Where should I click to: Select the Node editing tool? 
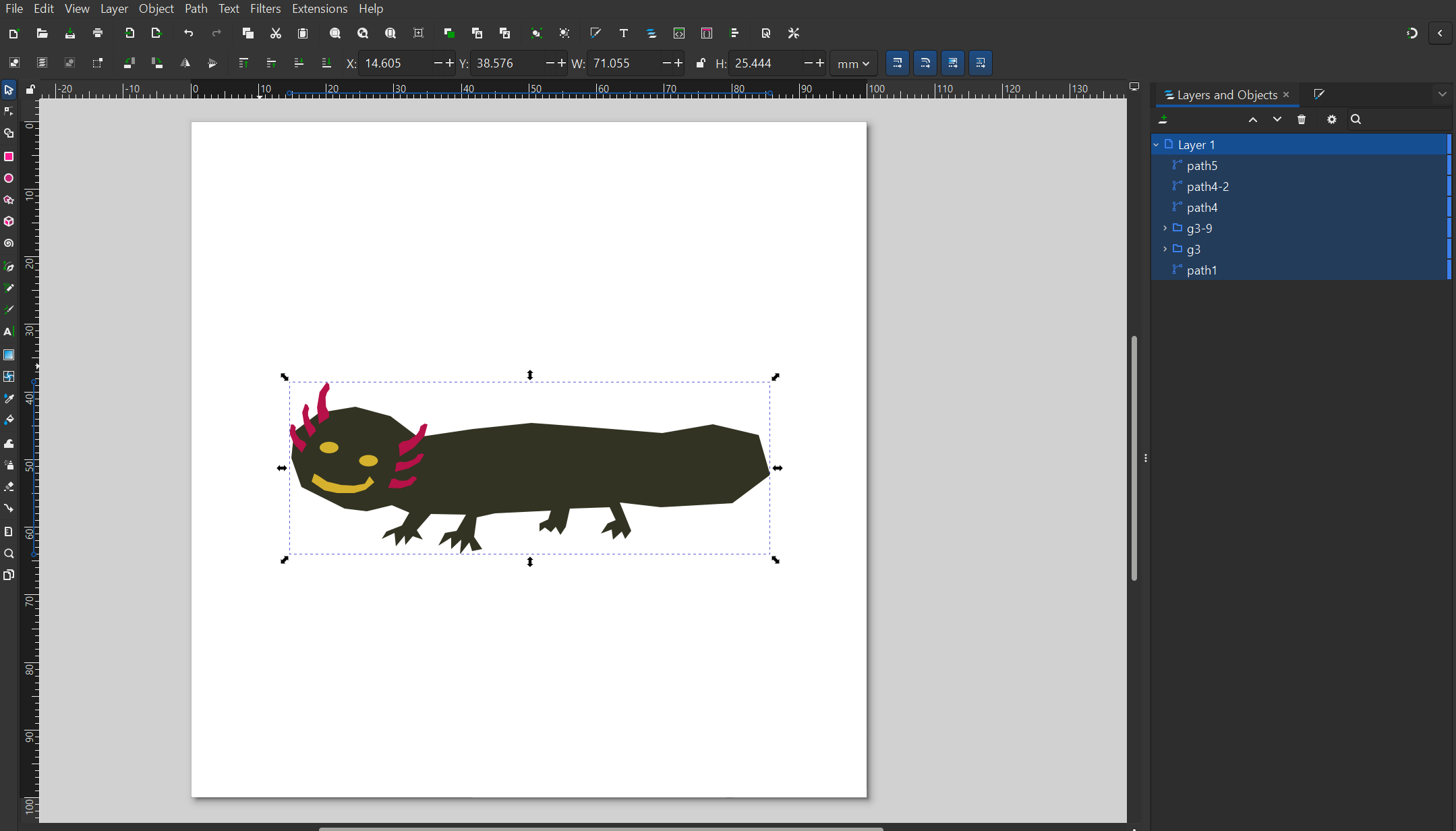pyautogui.click(x=9, y=112)
